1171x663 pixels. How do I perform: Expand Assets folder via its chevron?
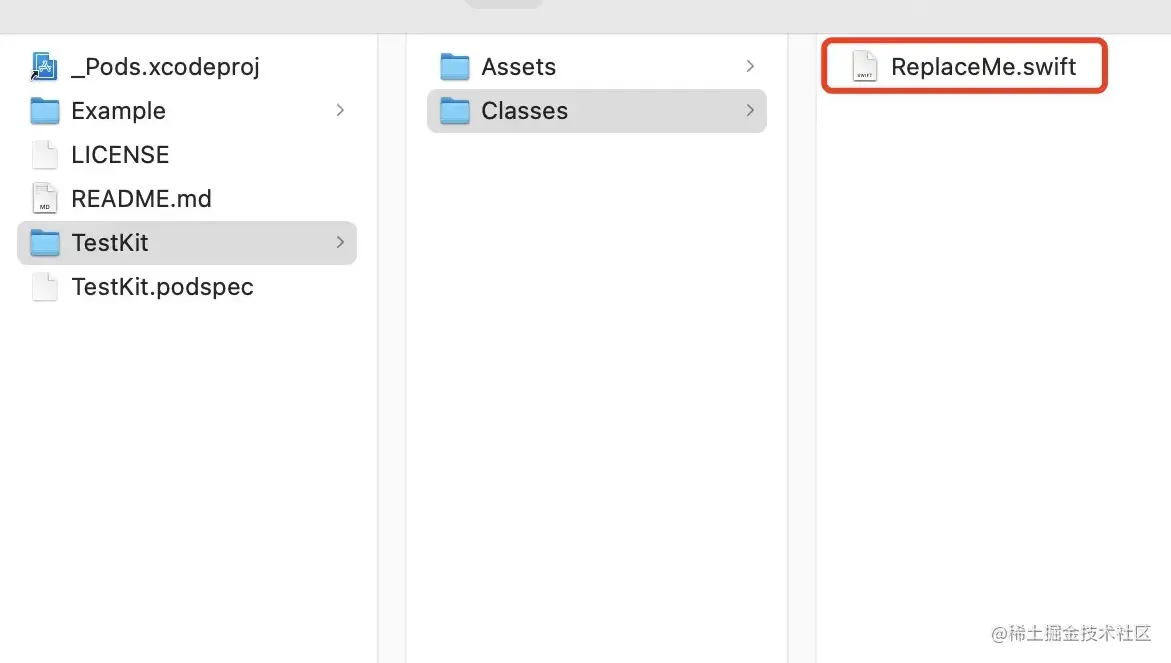pos(750,67)
